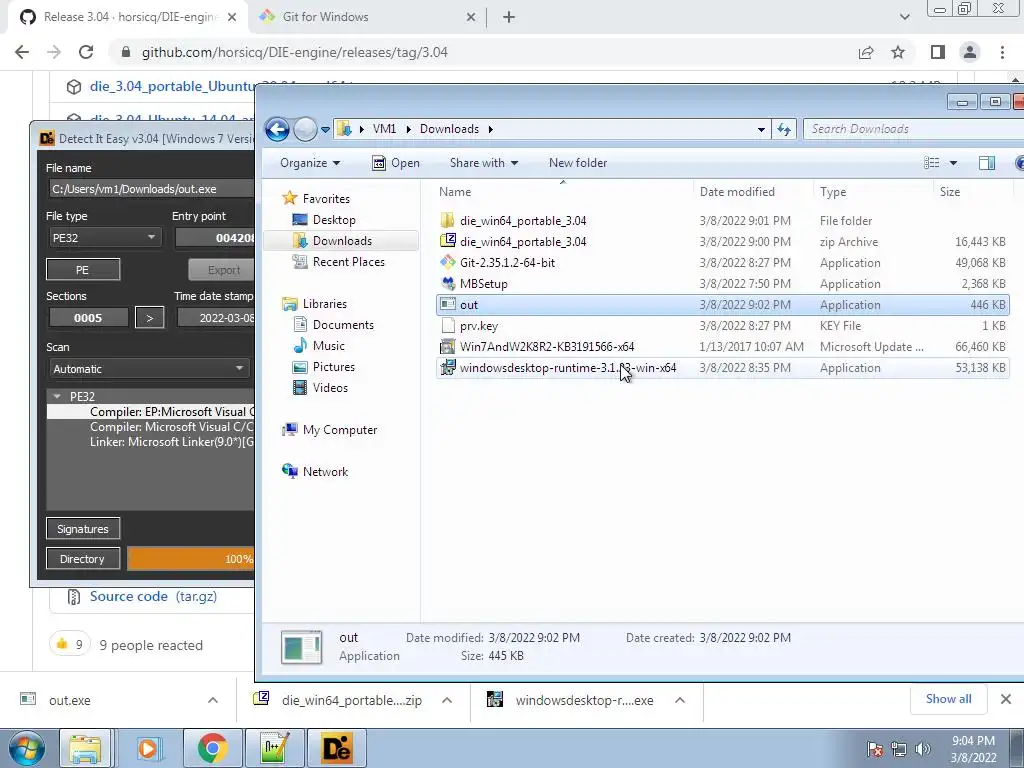Click the sections arrow button in Detect It Easy

tap(150, 318)
